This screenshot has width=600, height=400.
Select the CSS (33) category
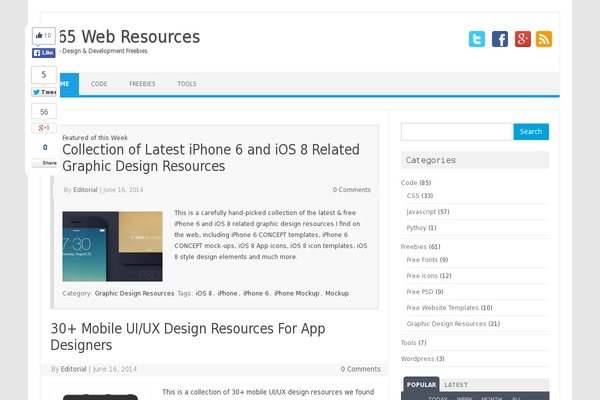pos(420,196)
